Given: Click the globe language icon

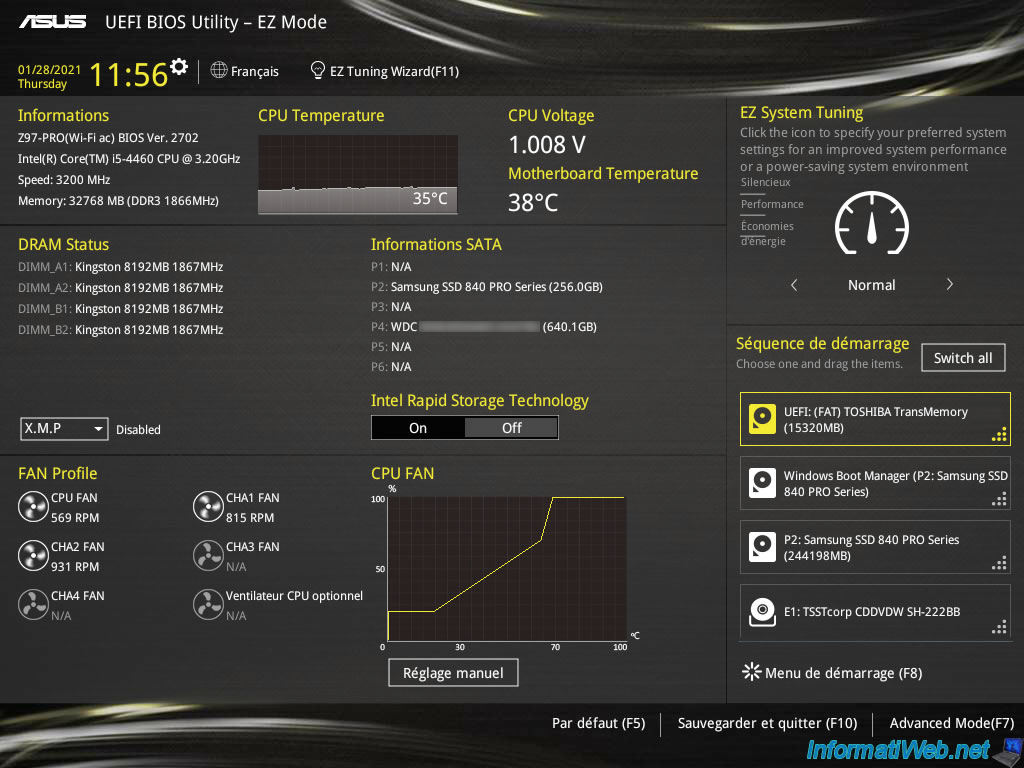Looking at the screenshot, I should coord(219,71).
